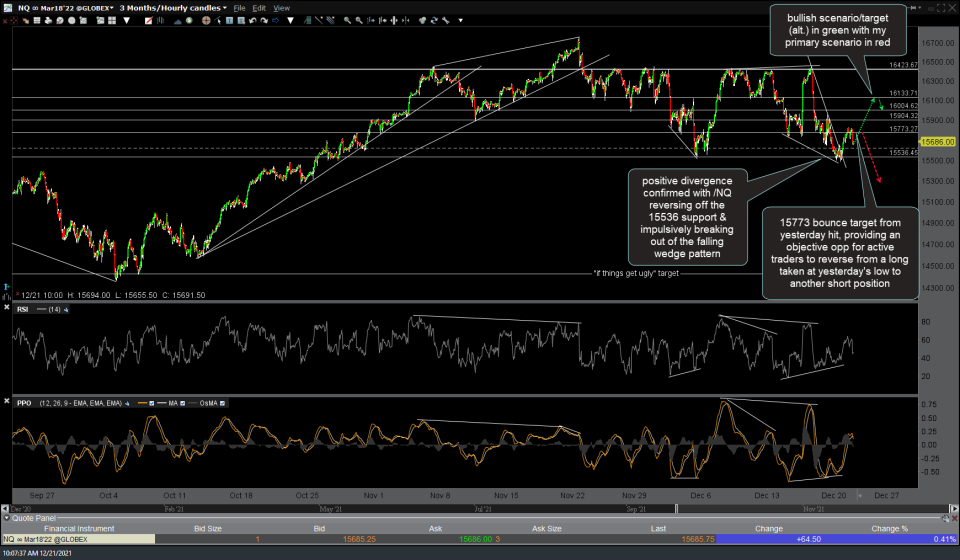Click the timeline scroll left arrow
Image resolution: width=960 pixels, height=560 pixels.
click(x=5, y=509)
